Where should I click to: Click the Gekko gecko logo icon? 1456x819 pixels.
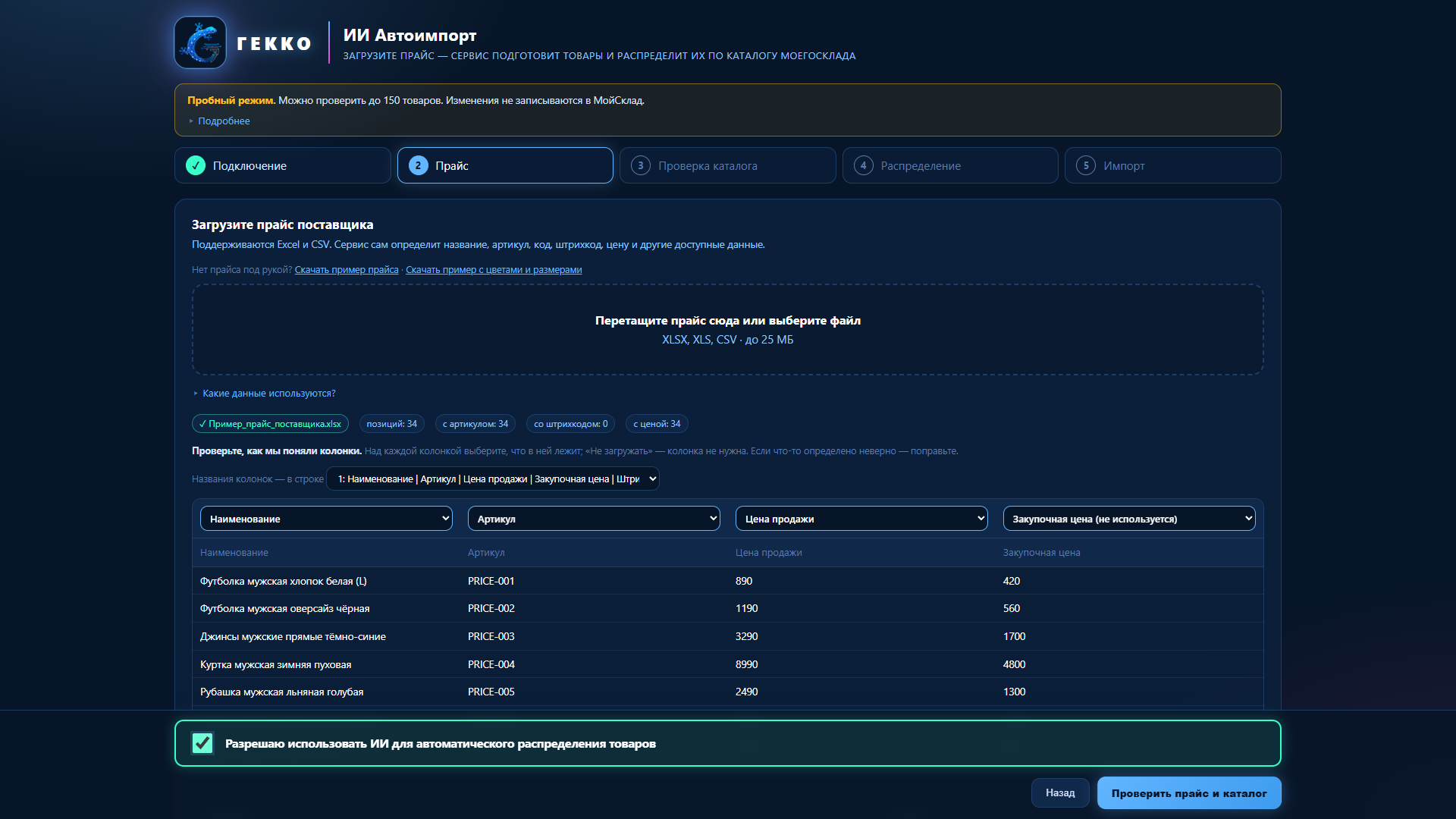click(x=200, y=42)
